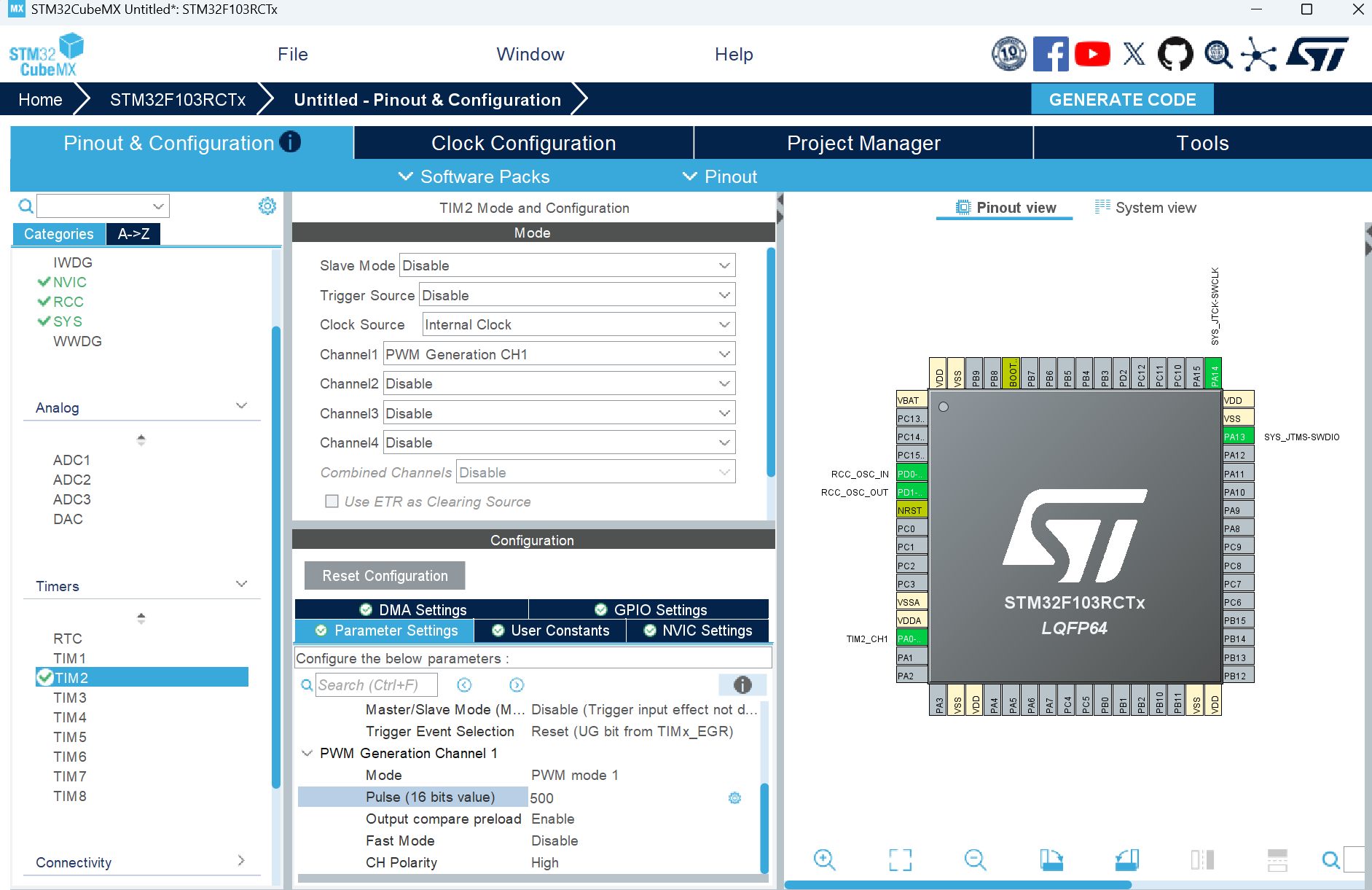1372x890 pixels.
Task: Show parameter description info icon
Action: (742, 684)
